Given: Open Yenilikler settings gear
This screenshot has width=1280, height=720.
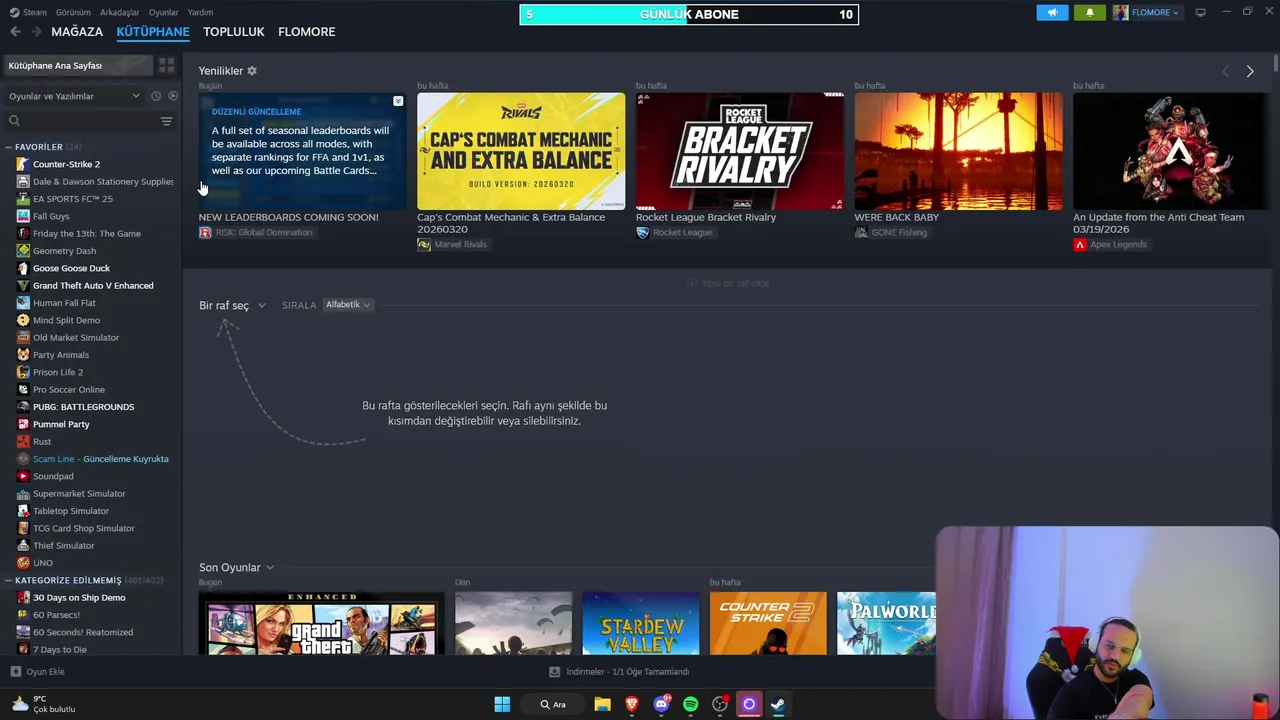Looking at the screenshot, I should 252,71.
